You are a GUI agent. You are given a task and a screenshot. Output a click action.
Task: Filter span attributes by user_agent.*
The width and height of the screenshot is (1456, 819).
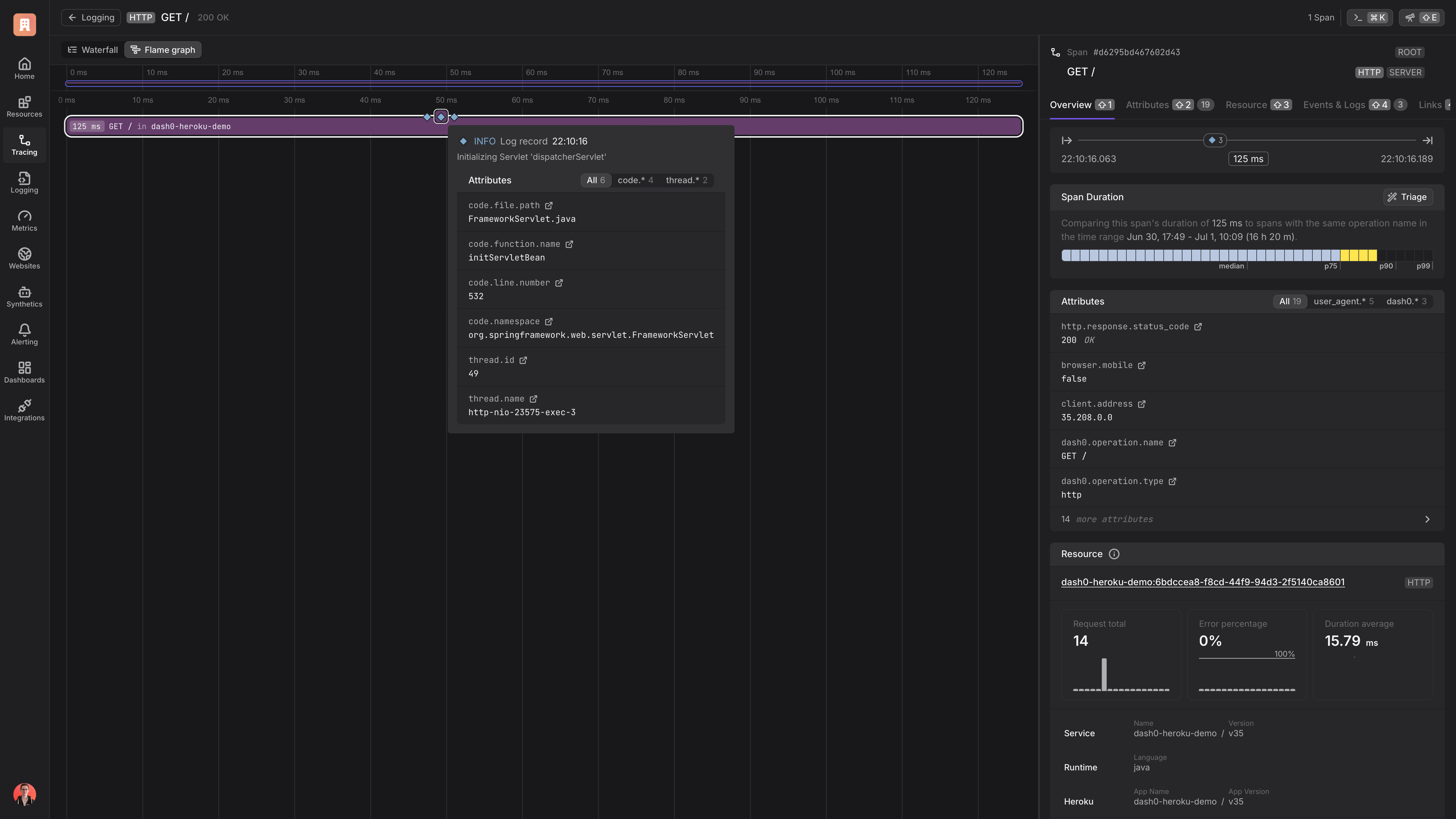1343,301
